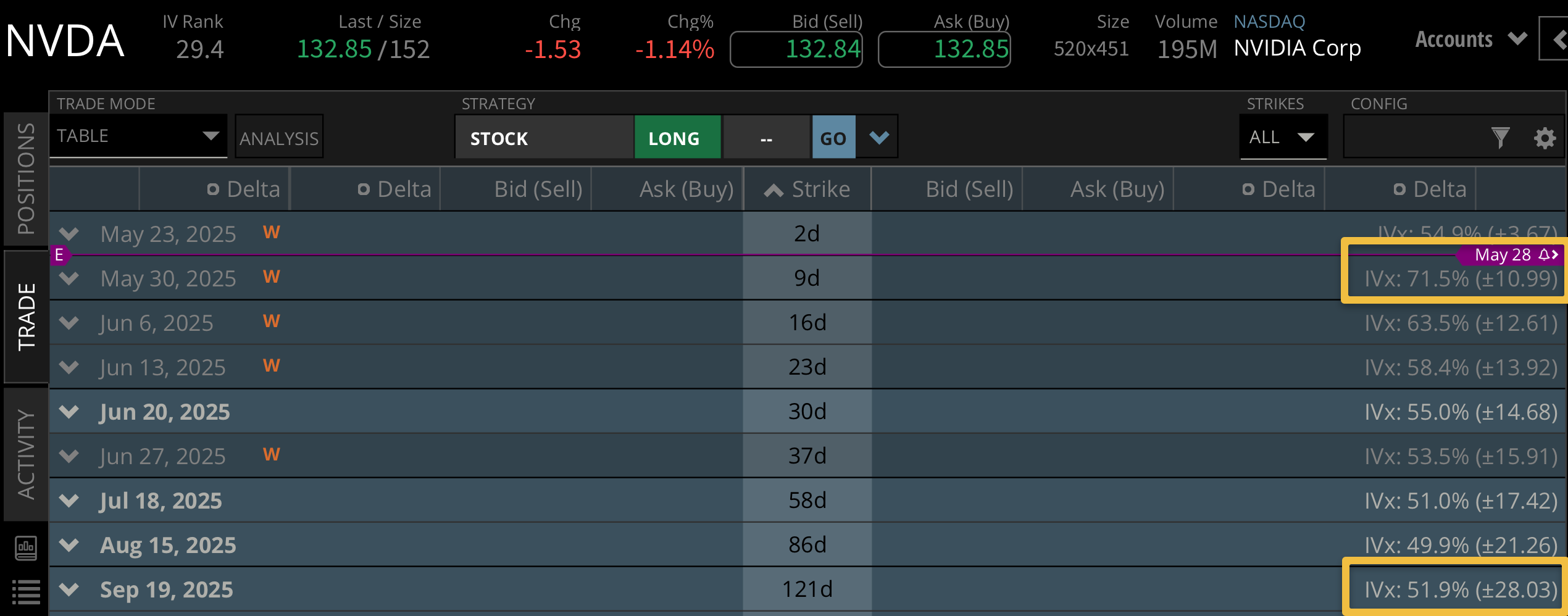Toggle the leftmost Delta column metric selector
Viewport: 1568px width, 616px height.
213,189
